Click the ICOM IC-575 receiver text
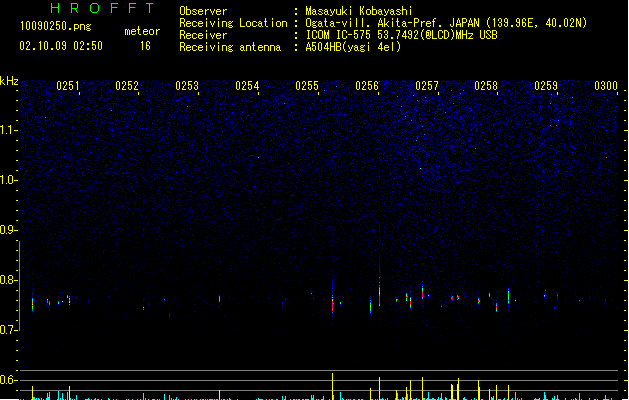Image resolution: width=629 pixels, height=400 pixels. tap(401, 35)
